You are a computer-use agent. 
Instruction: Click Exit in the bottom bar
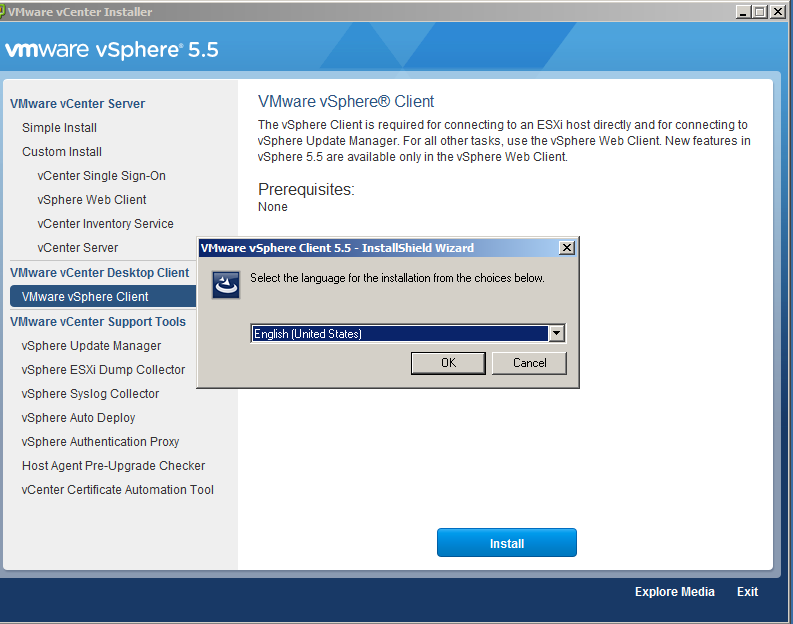(x=747, y=592)
